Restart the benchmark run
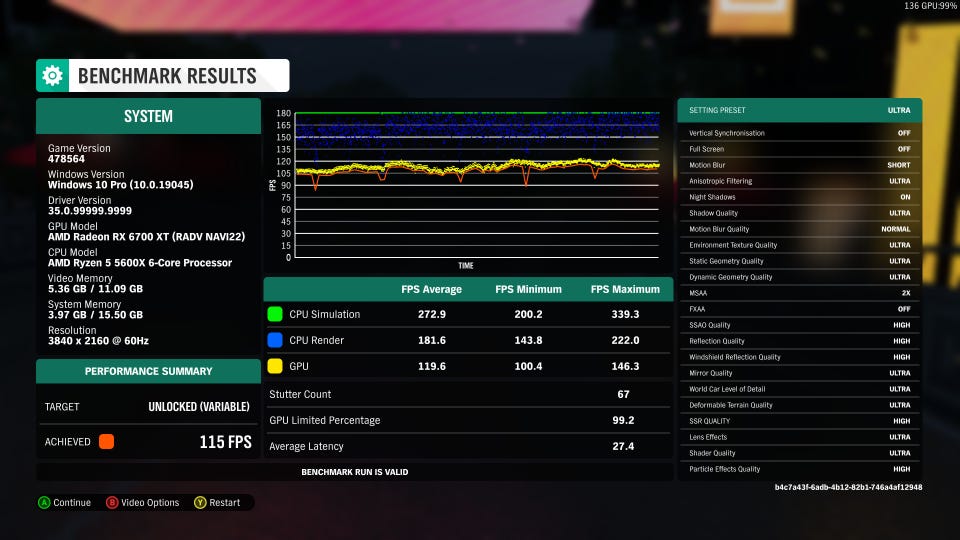Image resolution: width=960 pixels, height=540 pixels. (225, 503)
